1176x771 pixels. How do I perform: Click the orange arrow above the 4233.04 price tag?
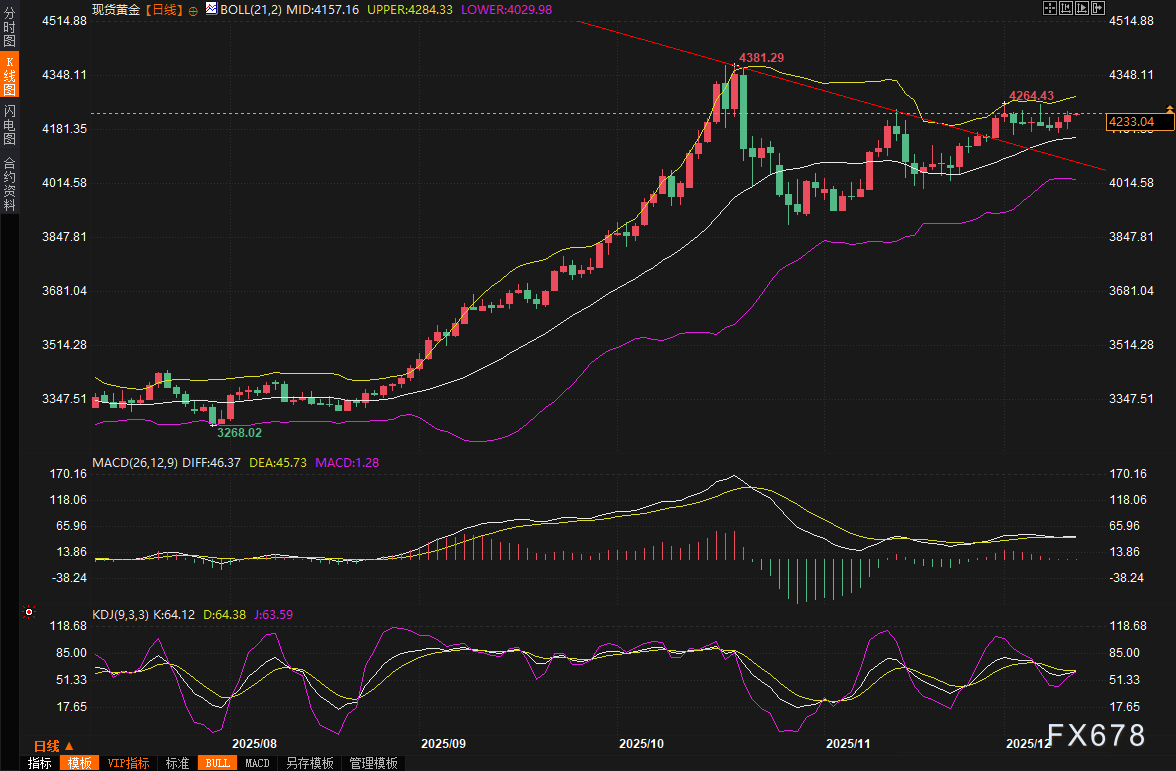click(1169, 107)
